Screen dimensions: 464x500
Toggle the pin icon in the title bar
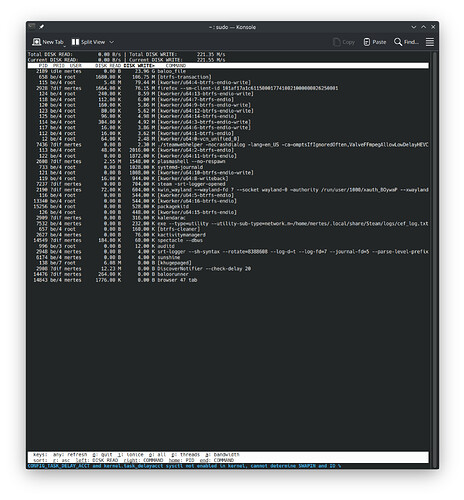click(41, 27)
